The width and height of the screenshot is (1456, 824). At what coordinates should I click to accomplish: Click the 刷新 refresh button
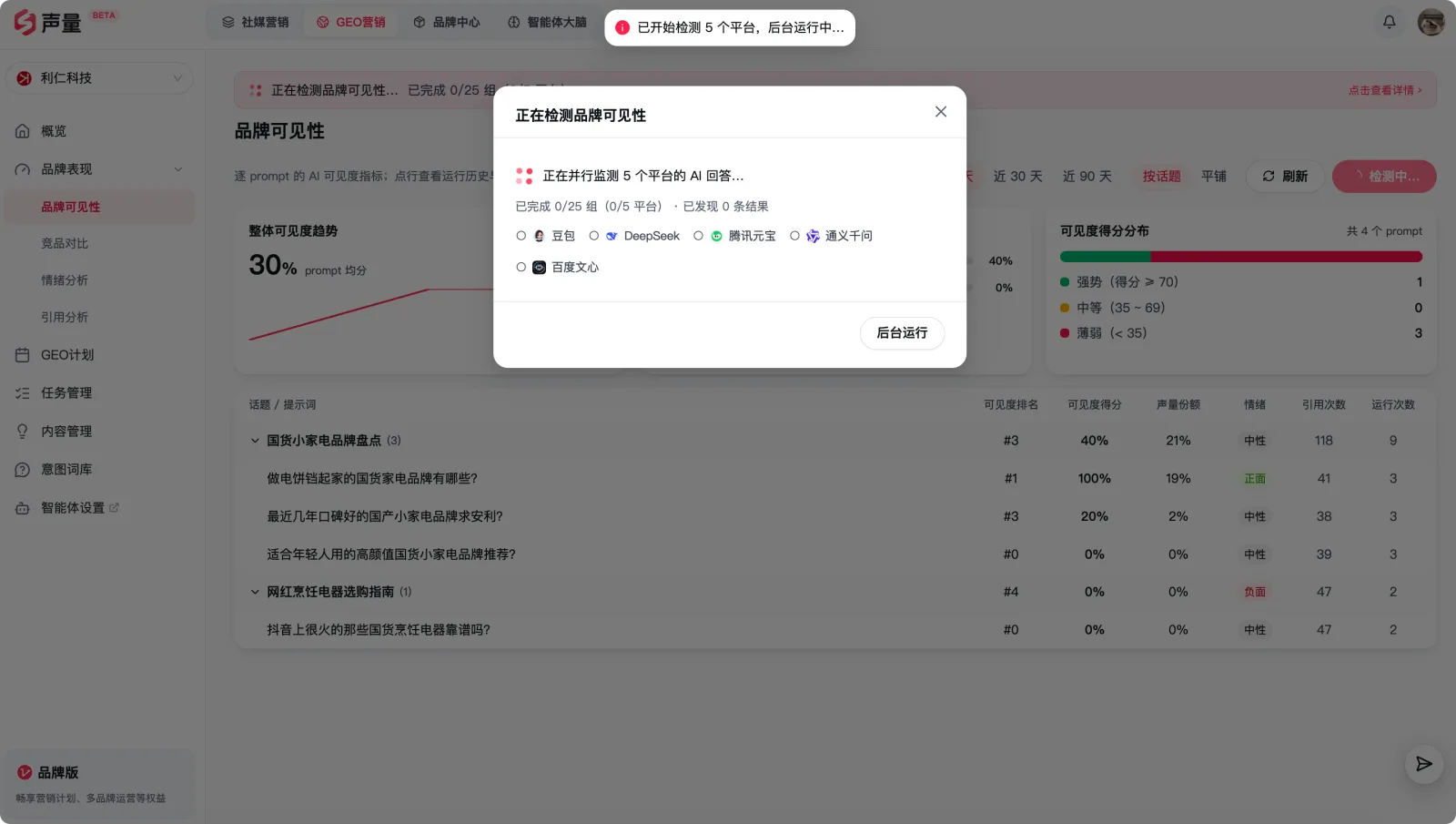[1285, 177]
